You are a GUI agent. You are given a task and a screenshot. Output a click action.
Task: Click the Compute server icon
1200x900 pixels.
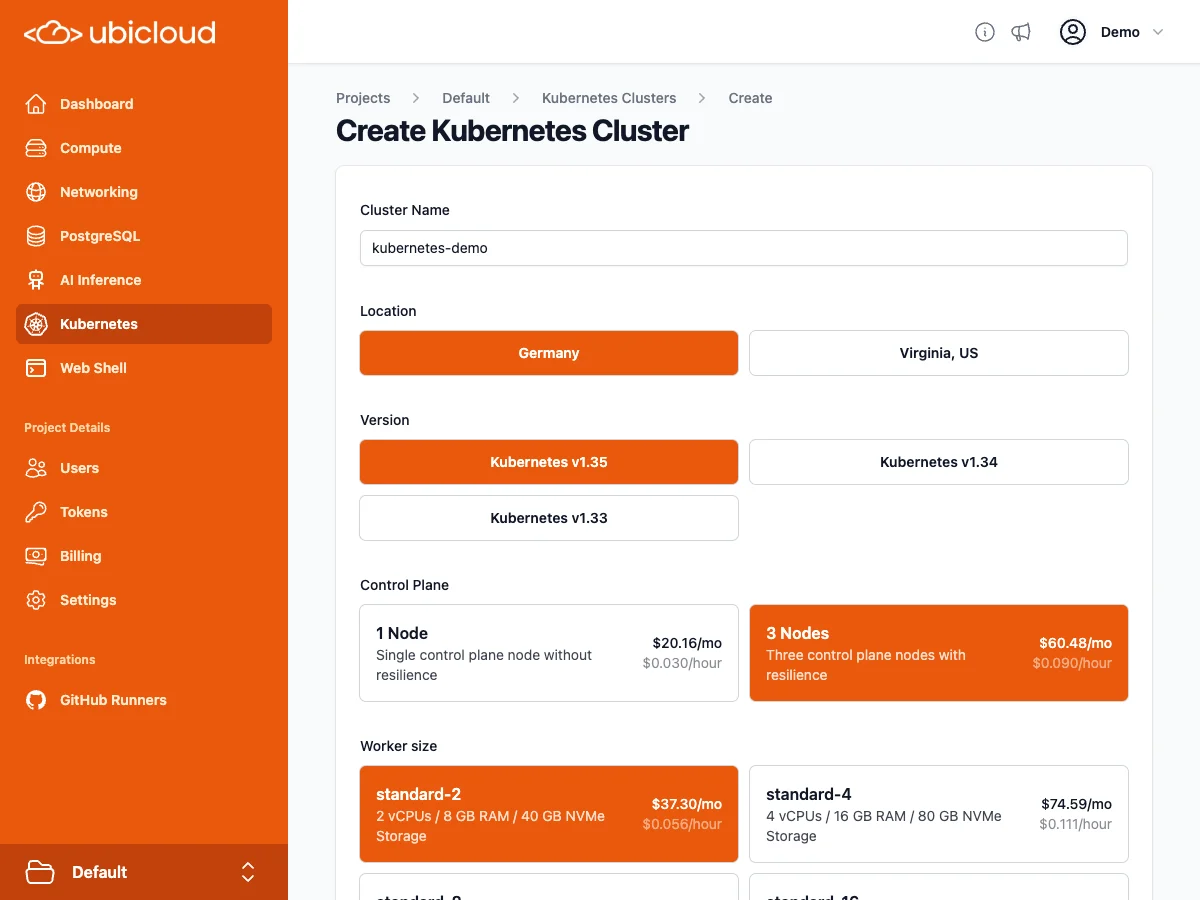[x=36, y=148]
